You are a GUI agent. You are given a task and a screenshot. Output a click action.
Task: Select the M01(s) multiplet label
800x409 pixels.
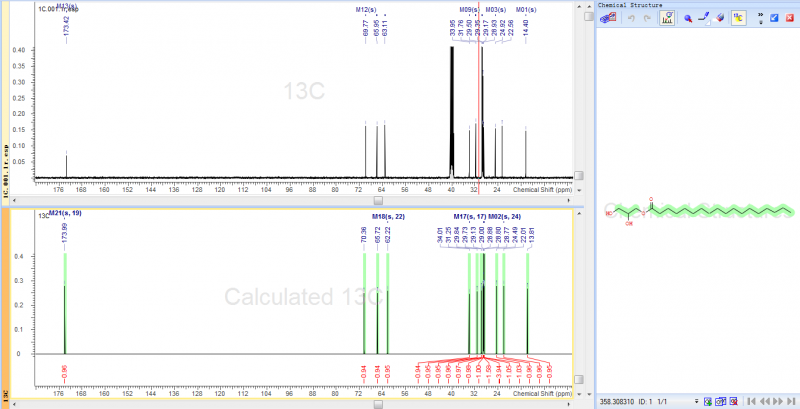point(526,9)
